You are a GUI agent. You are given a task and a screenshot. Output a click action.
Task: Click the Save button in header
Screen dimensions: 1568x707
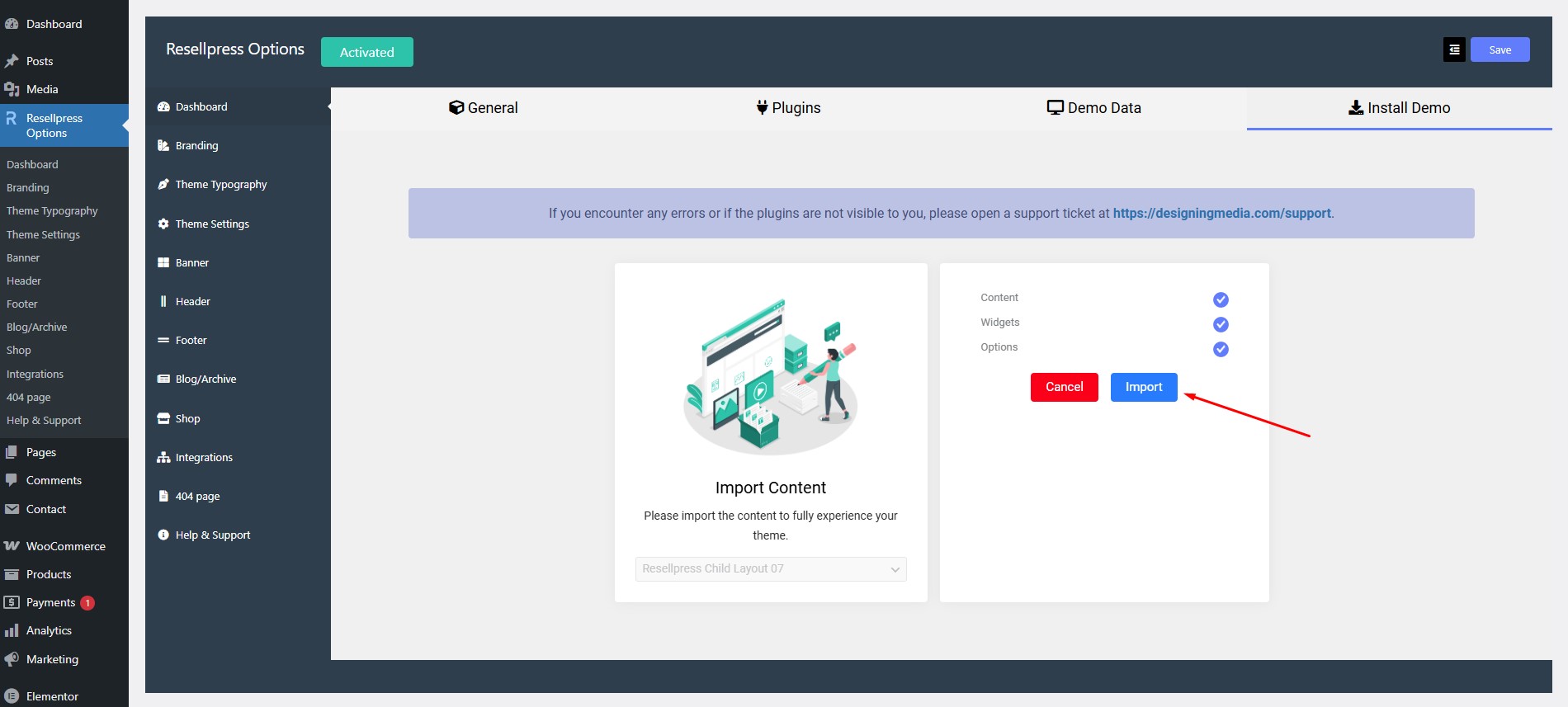(1500, 50)
